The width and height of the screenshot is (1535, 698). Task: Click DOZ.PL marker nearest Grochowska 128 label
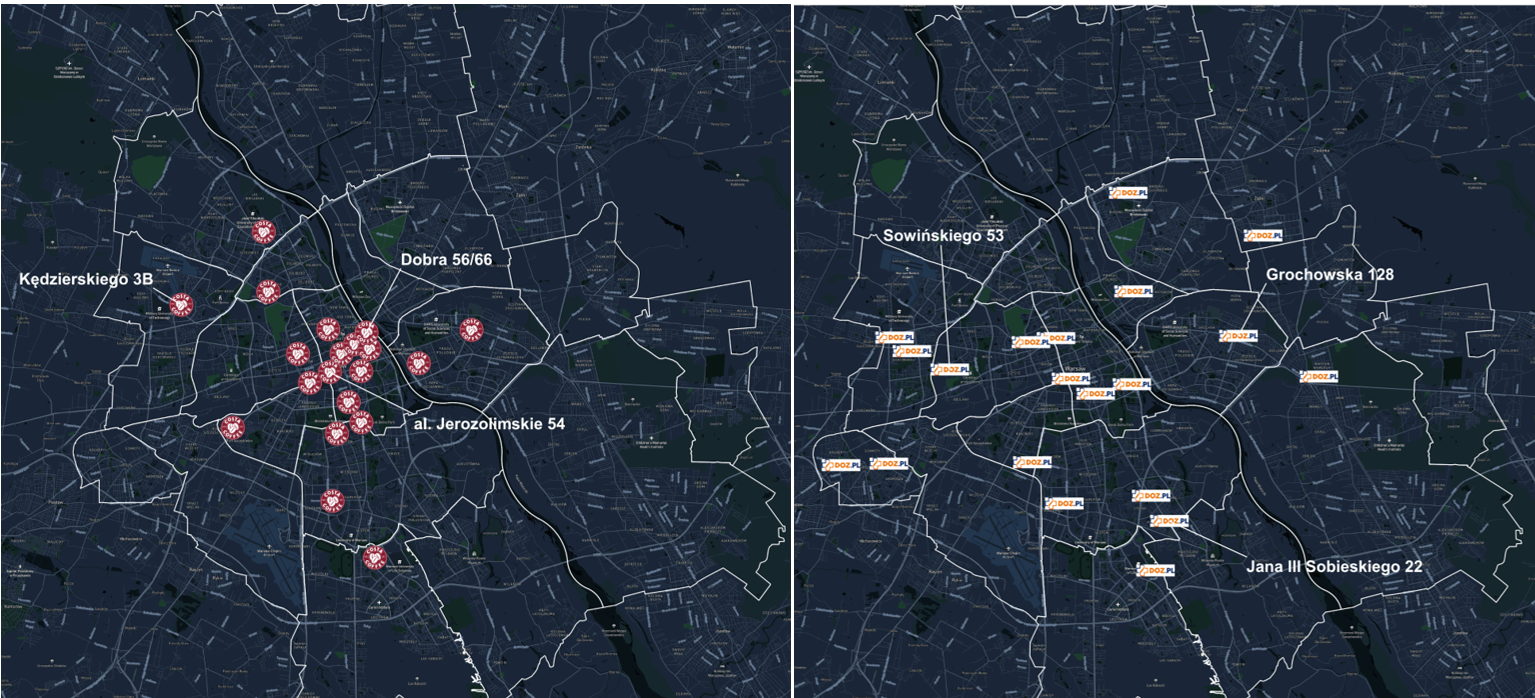[x=1238, y=336]
